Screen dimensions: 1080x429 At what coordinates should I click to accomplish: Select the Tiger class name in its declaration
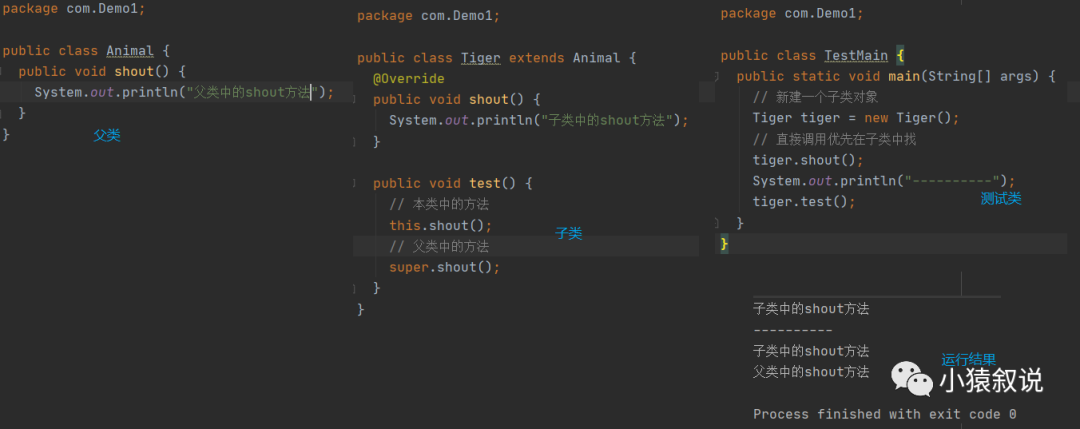480,59
